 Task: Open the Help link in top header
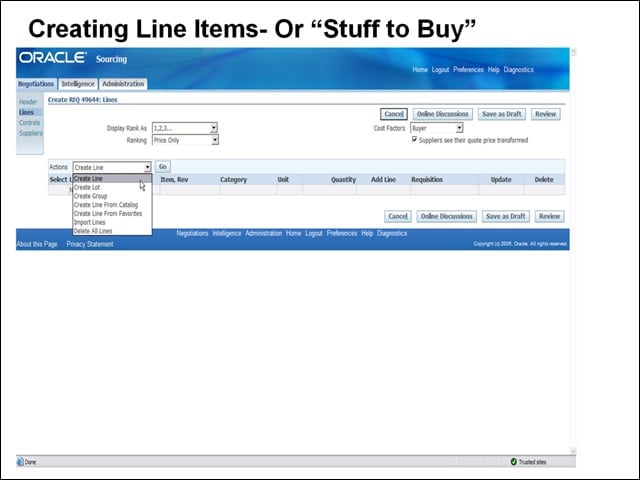point(493,70)
